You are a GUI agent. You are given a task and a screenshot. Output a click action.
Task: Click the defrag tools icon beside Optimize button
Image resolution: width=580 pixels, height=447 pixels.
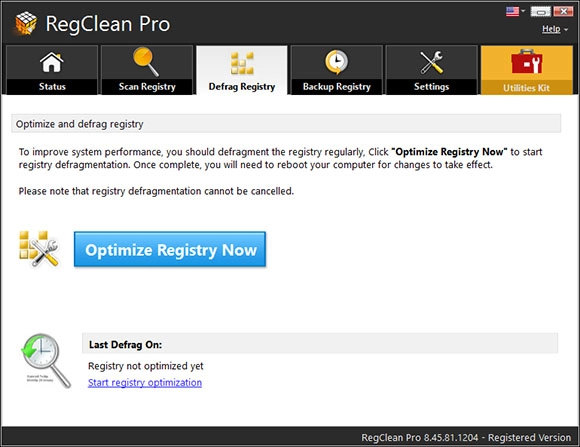click(x=39, y=249)
